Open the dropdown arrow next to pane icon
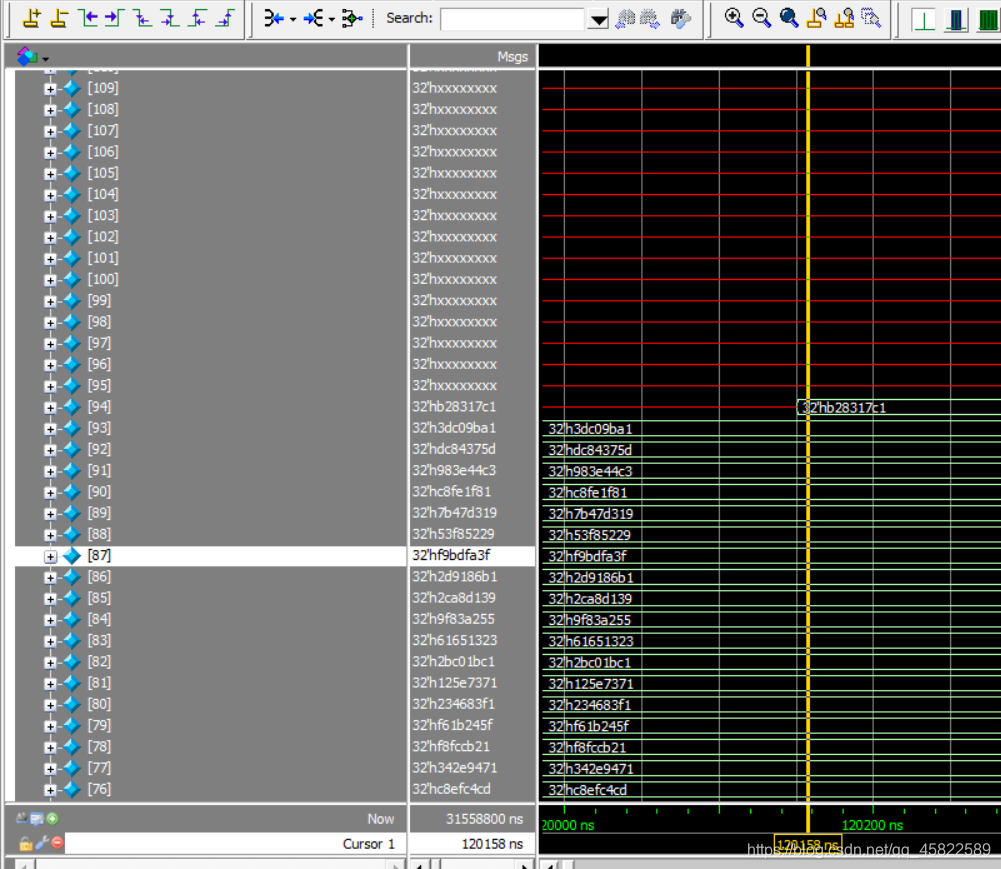The width and height of the screenshot is (1001, 869). tap(45, 59)
